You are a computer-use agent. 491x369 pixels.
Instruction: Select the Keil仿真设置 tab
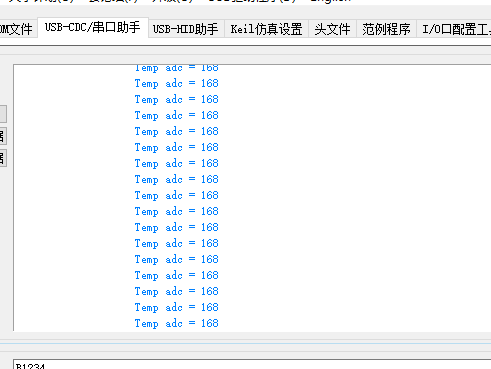(266, 29)
